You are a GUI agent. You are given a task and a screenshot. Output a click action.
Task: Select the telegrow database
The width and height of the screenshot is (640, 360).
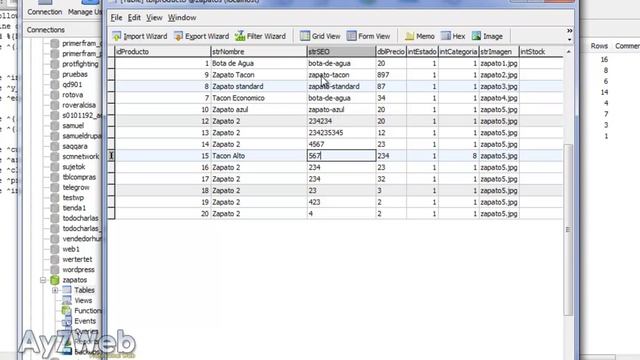click(76, 187)
